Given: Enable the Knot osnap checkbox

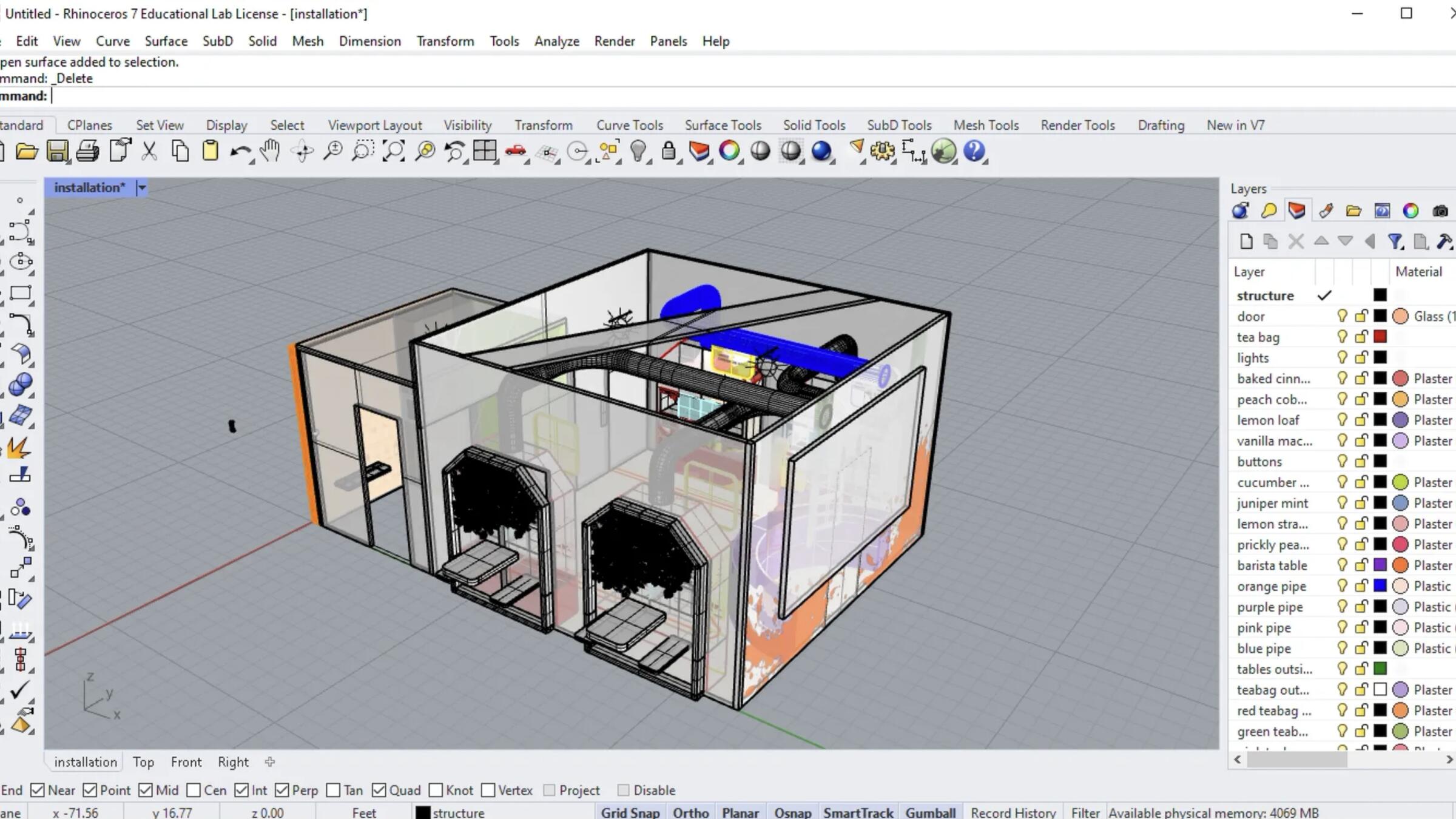Looking at the screenshot, I should (x=436, y=790).
